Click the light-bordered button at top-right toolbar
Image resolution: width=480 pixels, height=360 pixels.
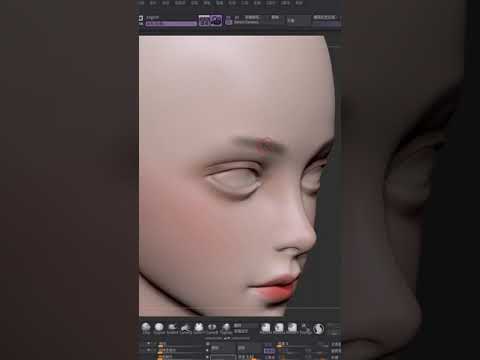(x=324, y=17)
